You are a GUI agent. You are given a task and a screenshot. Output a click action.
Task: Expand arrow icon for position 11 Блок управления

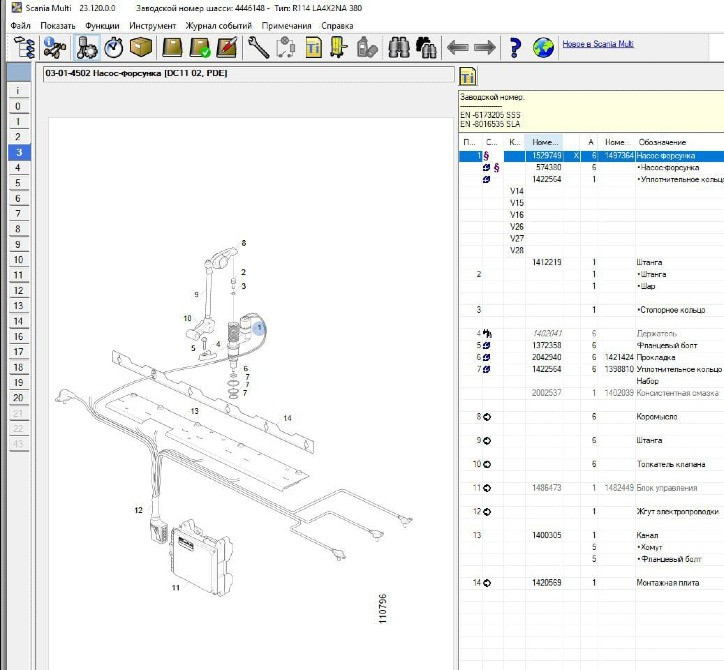(x=488, y=488)
